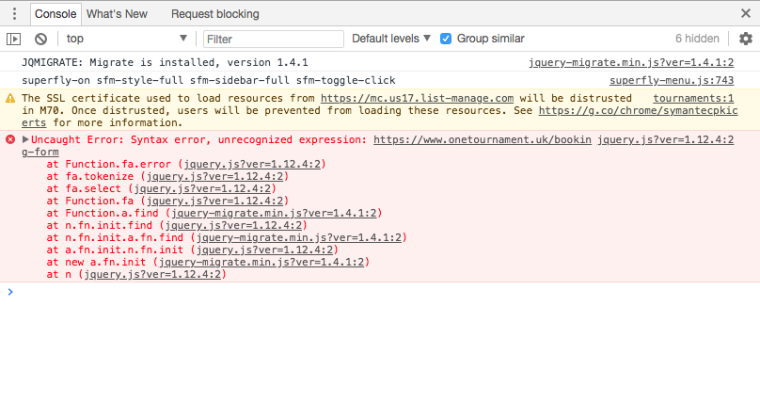Screen dimensions: 760x403
Task: Switch to the Request blocking tab
Action: (215, 14)
